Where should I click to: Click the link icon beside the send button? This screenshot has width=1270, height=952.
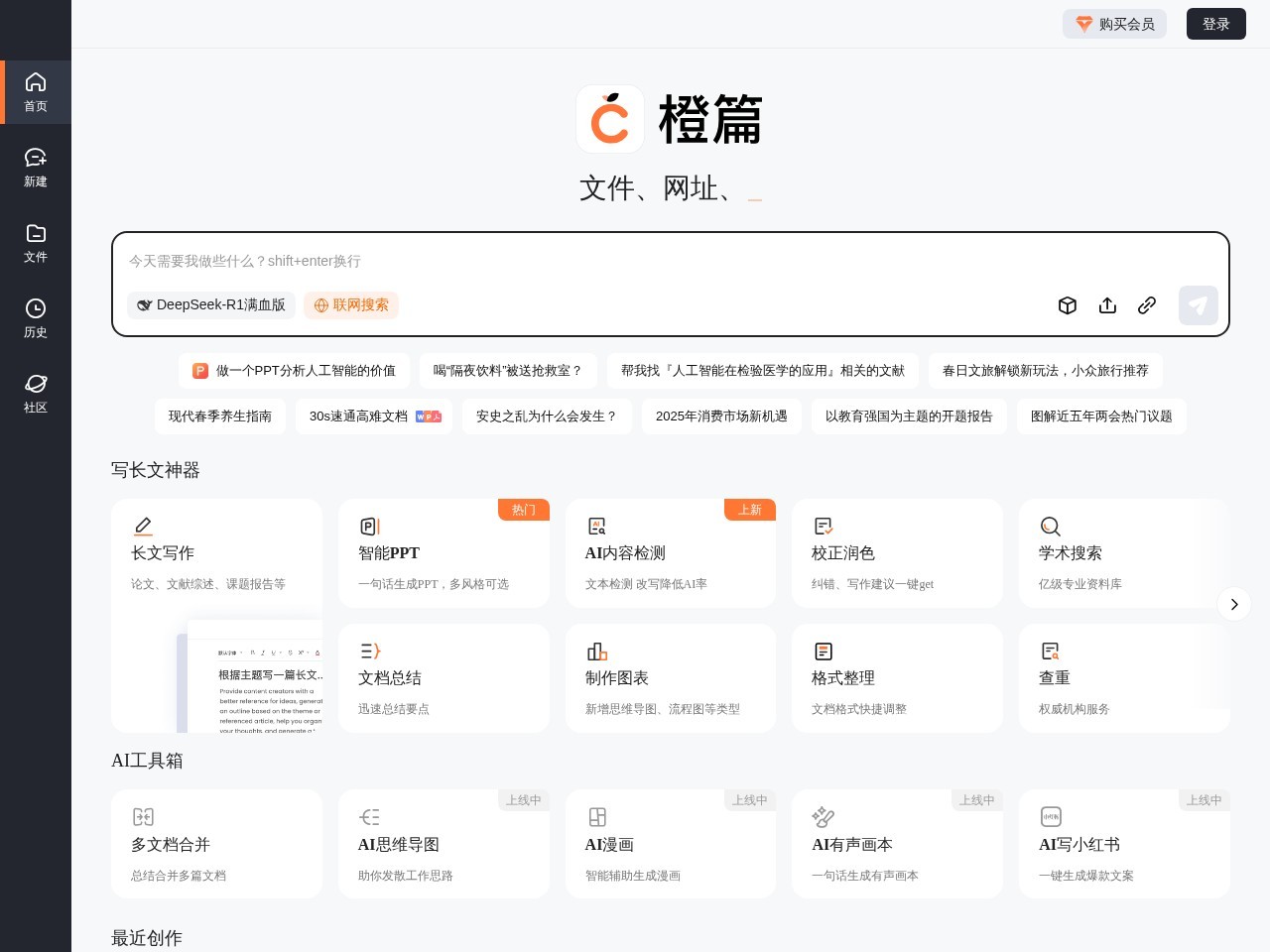click(x=1147, y=305)
